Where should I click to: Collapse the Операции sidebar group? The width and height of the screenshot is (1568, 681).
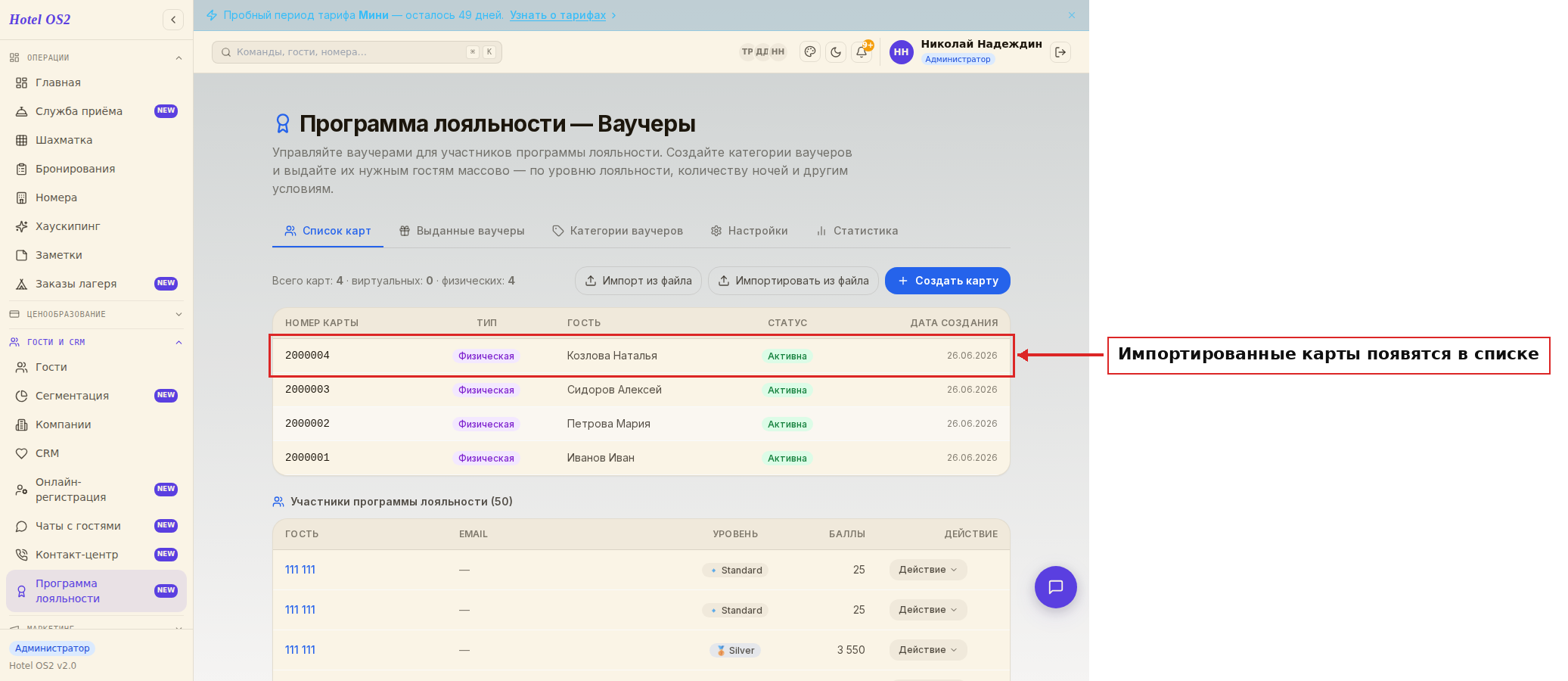[x=96, y=58]
